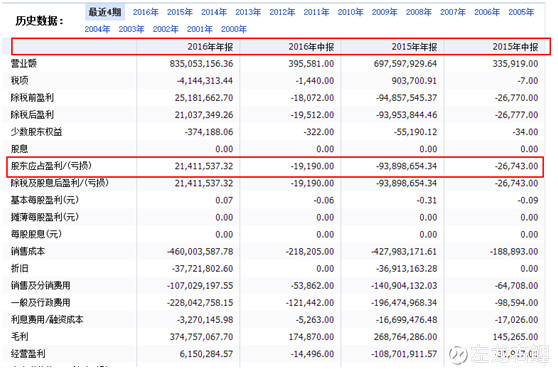Select the 摊薄每股盈利(元) row label

coord(45,217)
